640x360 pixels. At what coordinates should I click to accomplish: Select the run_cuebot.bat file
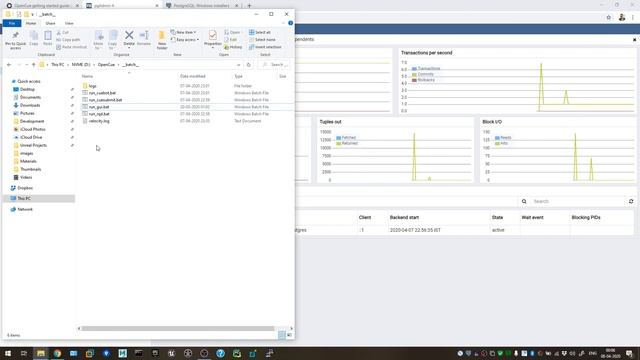(x=102, y=93)
